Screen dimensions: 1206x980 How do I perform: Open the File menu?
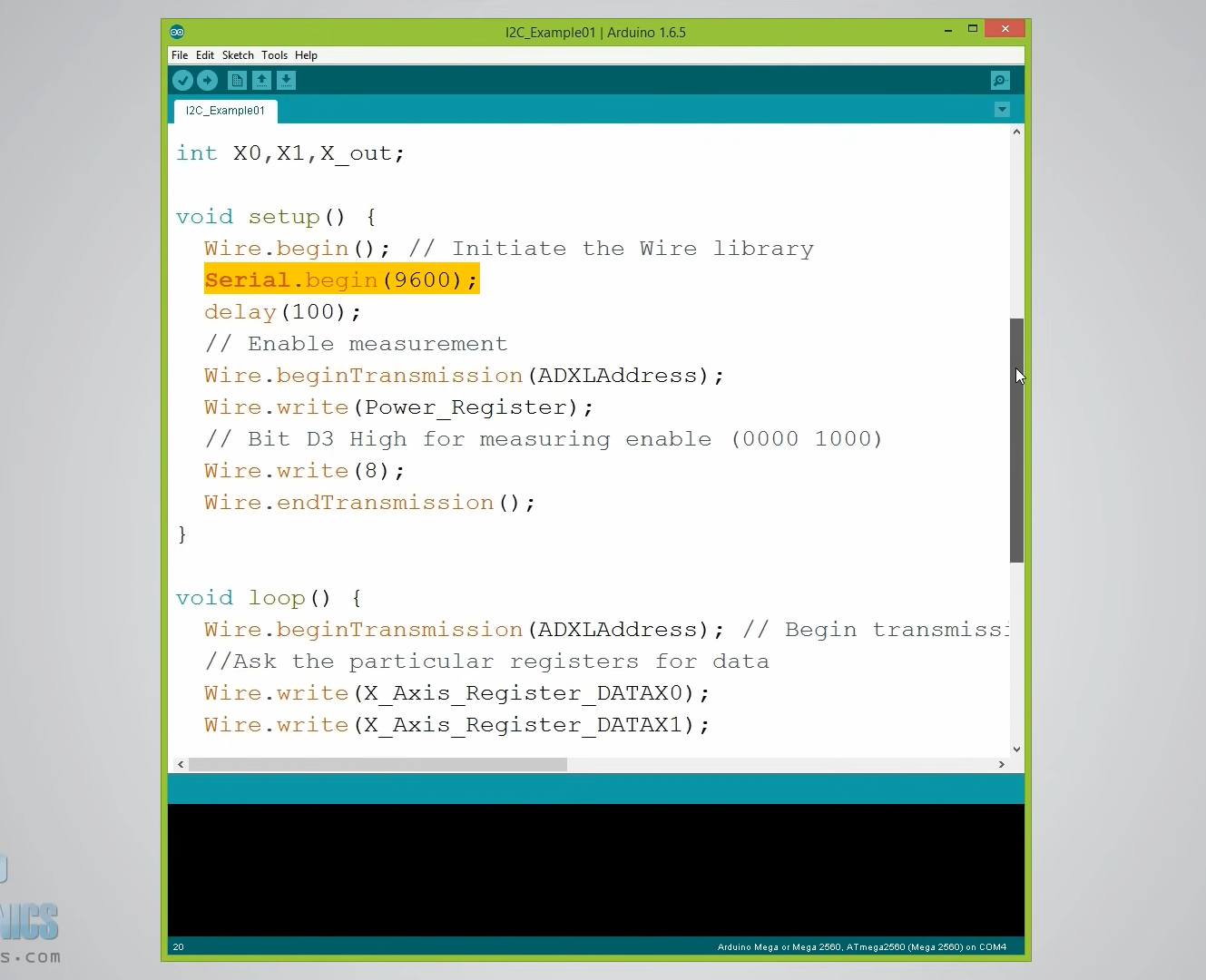(x=180, y=55)
